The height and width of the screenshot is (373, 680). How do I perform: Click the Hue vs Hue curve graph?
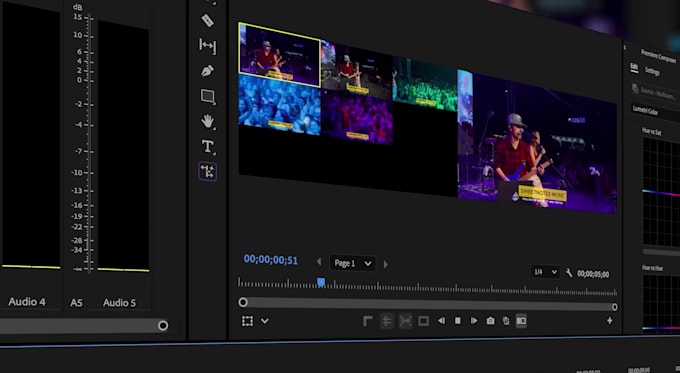pos(661,303)
